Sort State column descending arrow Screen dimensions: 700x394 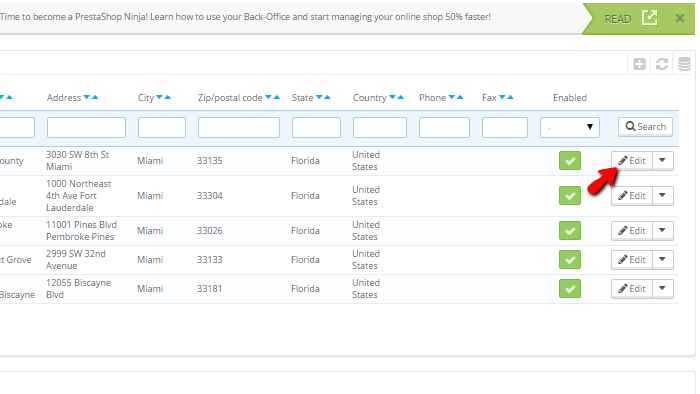point(319,97)
